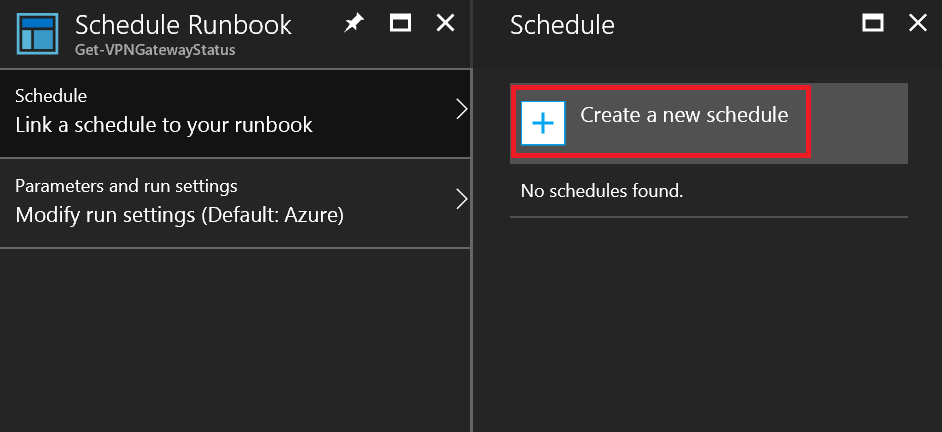Click the plus icon for new schedule
Screen dimensions: 942x432
point(543,123)
